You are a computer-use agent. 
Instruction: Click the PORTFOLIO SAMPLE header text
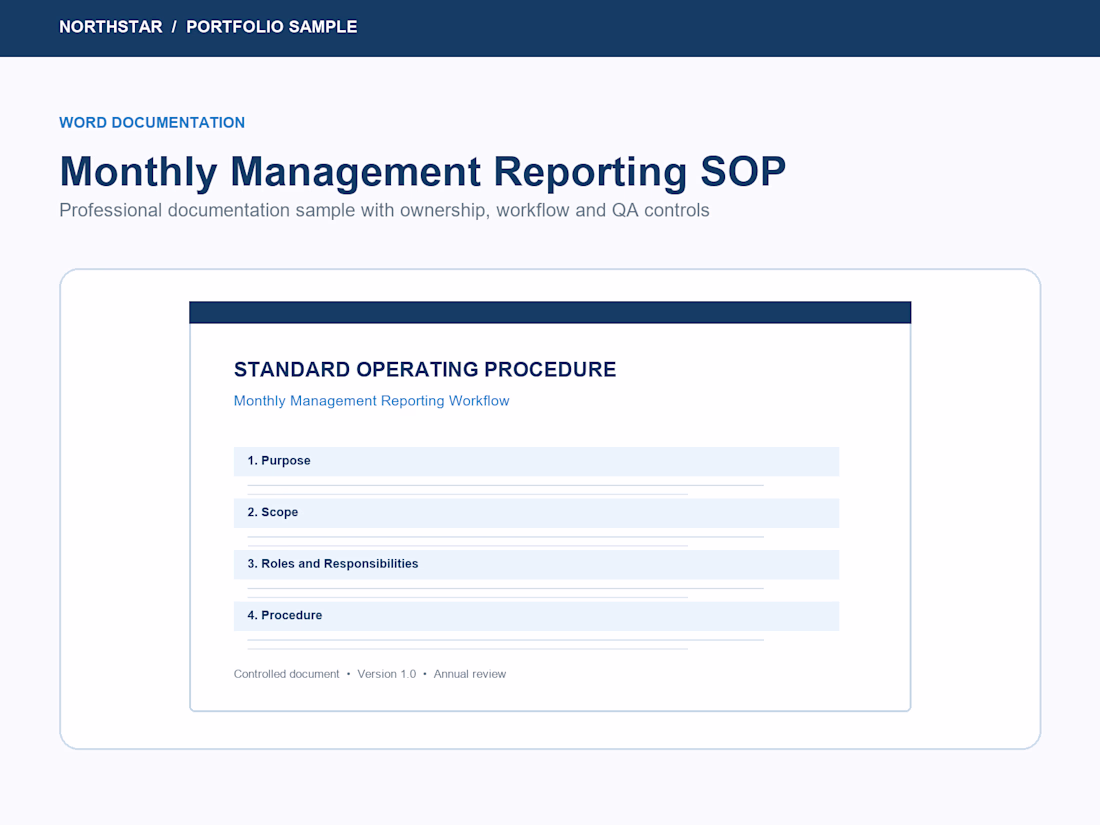click(x=271, y=27)
